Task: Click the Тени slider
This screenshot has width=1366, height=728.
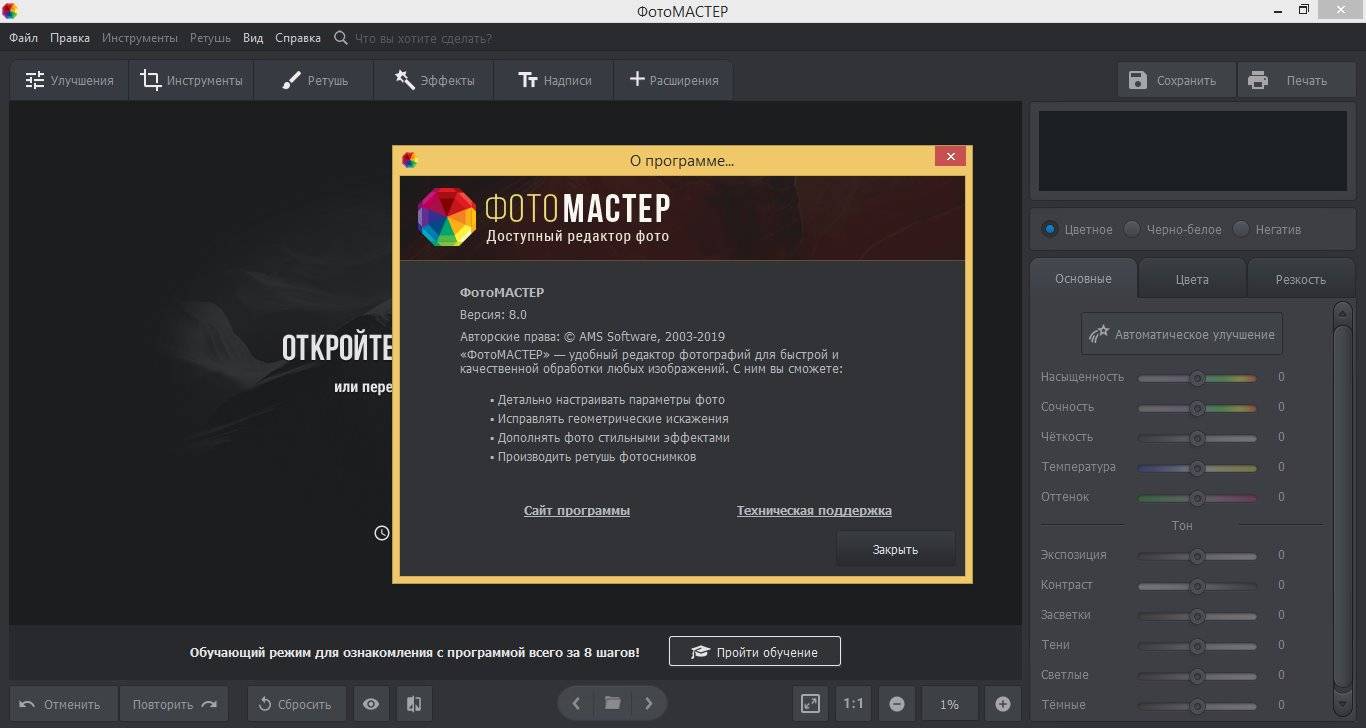Action: [1197, 646]
